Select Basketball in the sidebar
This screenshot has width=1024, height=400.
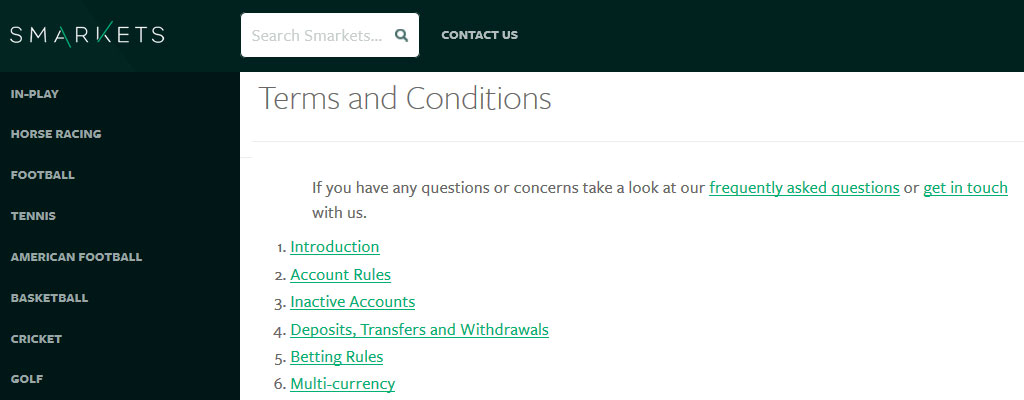click(49, 298)
